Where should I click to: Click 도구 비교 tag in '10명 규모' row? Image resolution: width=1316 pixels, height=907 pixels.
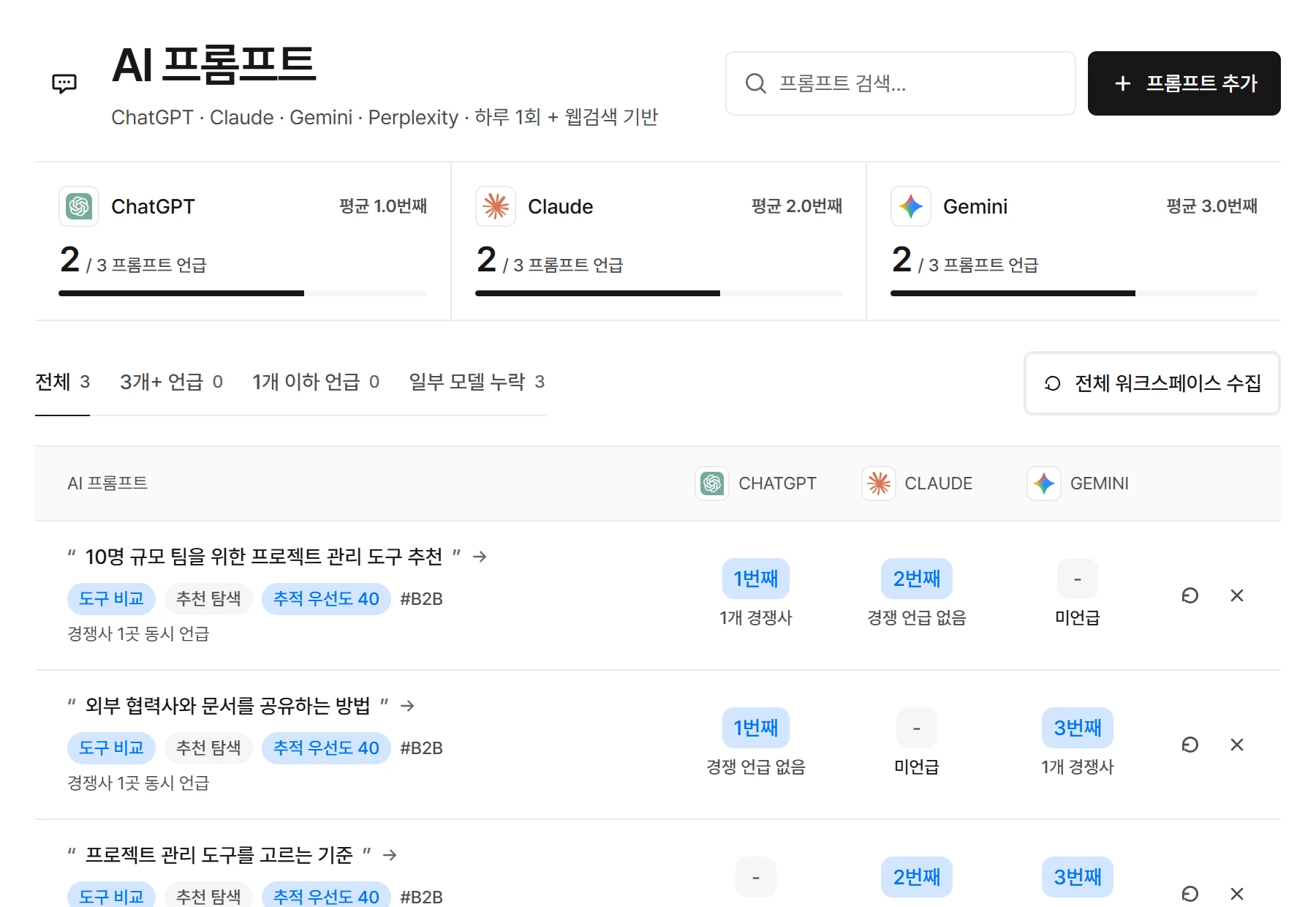coord(111,599)
